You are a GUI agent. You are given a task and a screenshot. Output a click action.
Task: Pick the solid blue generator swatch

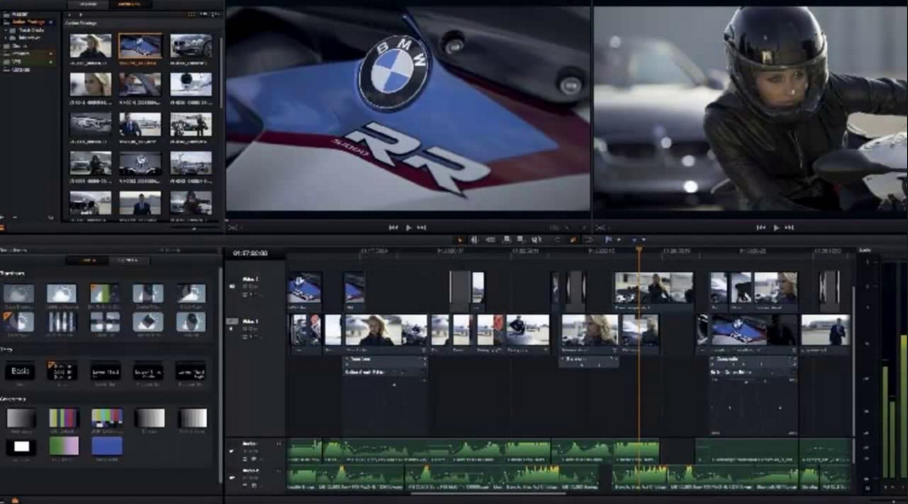tap(107, 446)
